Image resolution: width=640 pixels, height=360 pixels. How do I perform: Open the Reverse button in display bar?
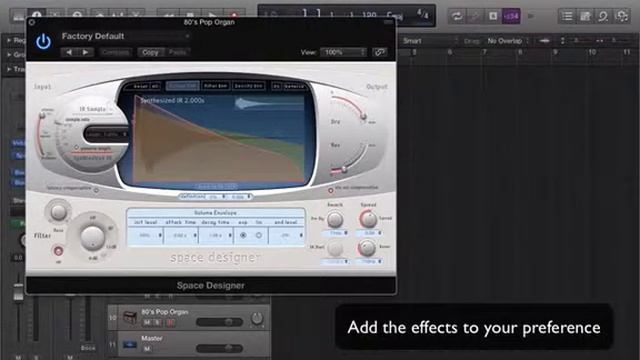(x=294, y=86)
